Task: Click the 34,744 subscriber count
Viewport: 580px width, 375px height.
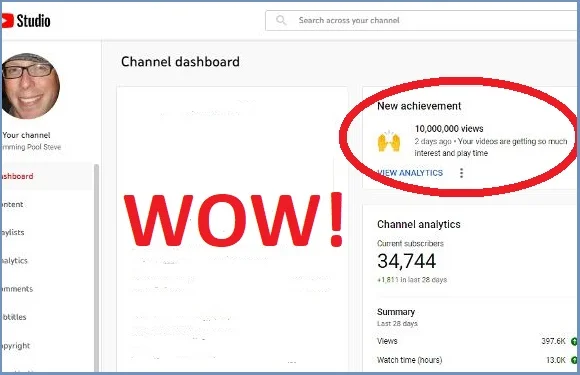Action: click(407, 261)
